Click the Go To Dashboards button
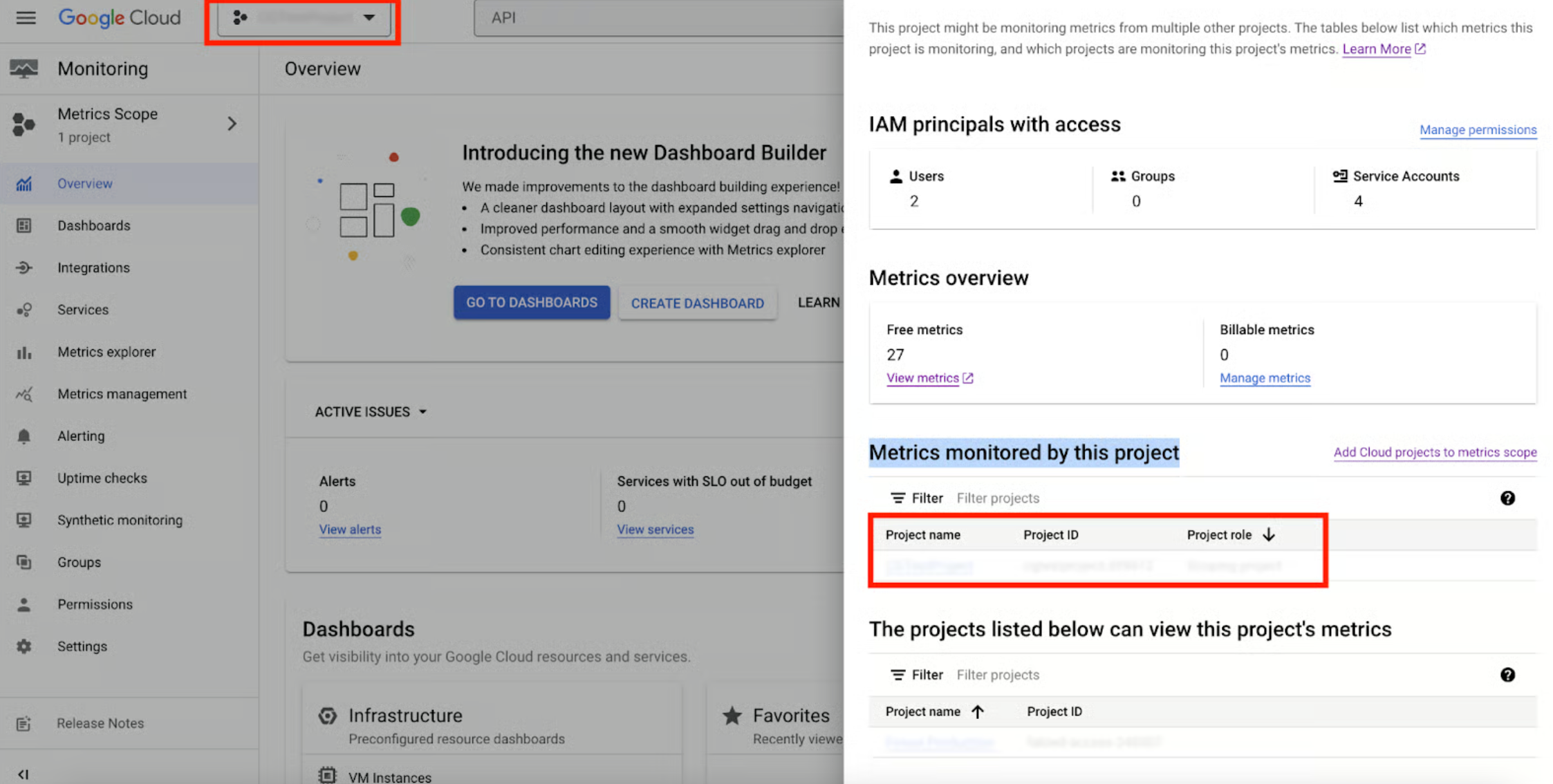1553x784 pixels. pos(531,303)
